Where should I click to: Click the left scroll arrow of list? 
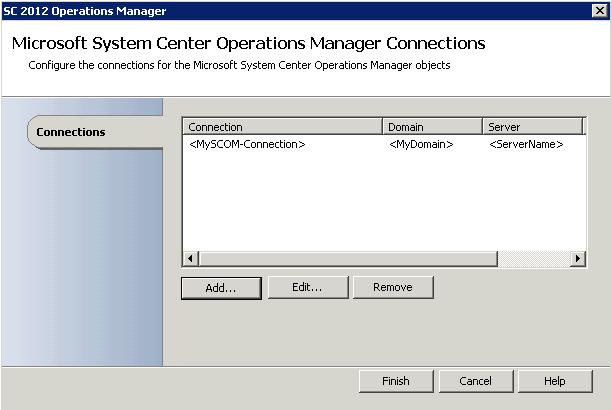190,258
